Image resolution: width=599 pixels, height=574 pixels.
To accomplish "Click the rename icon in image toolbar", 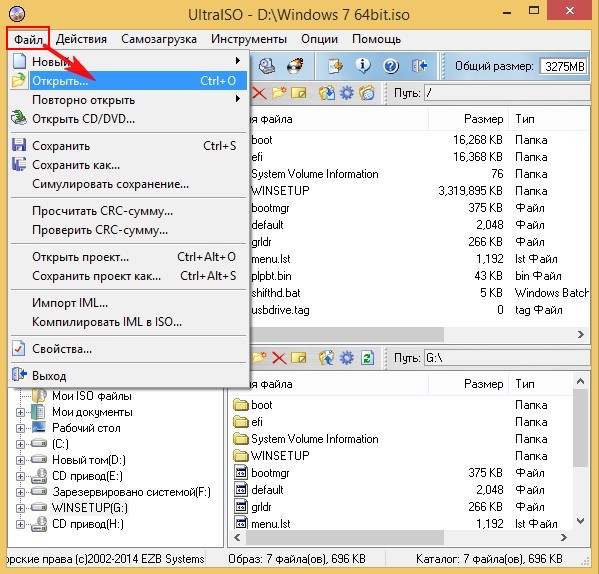I will point(298,92).
